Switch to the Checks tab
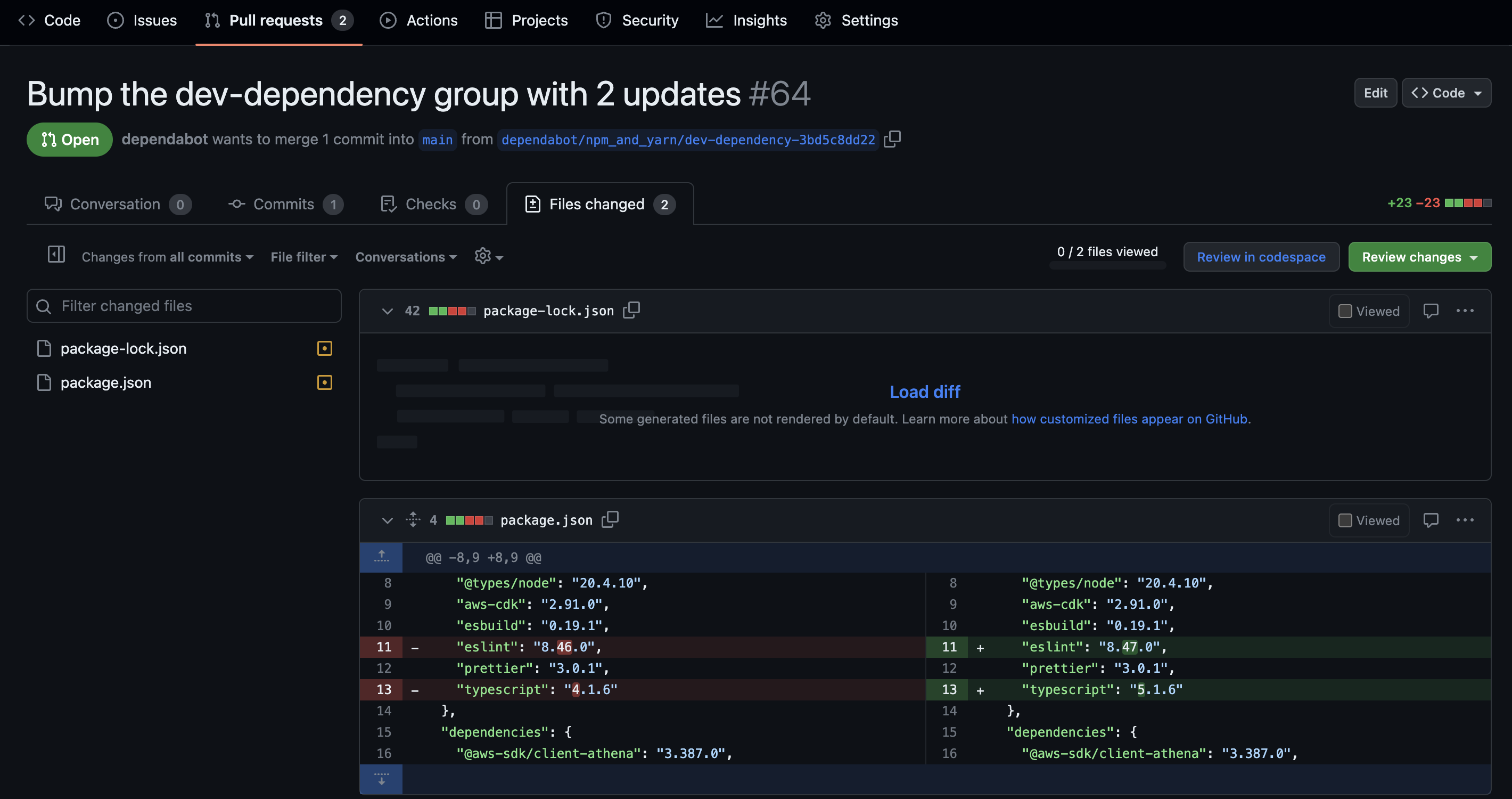 pyautogui.click(x=434, y=203)
